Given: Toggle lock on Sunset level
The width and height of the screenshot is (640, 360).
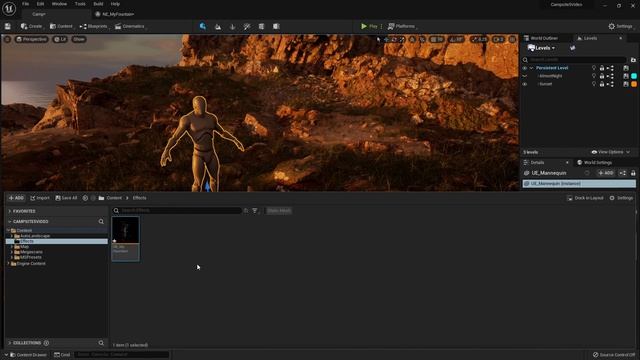Looking at the screenshot, I should [x=602, y=84].
